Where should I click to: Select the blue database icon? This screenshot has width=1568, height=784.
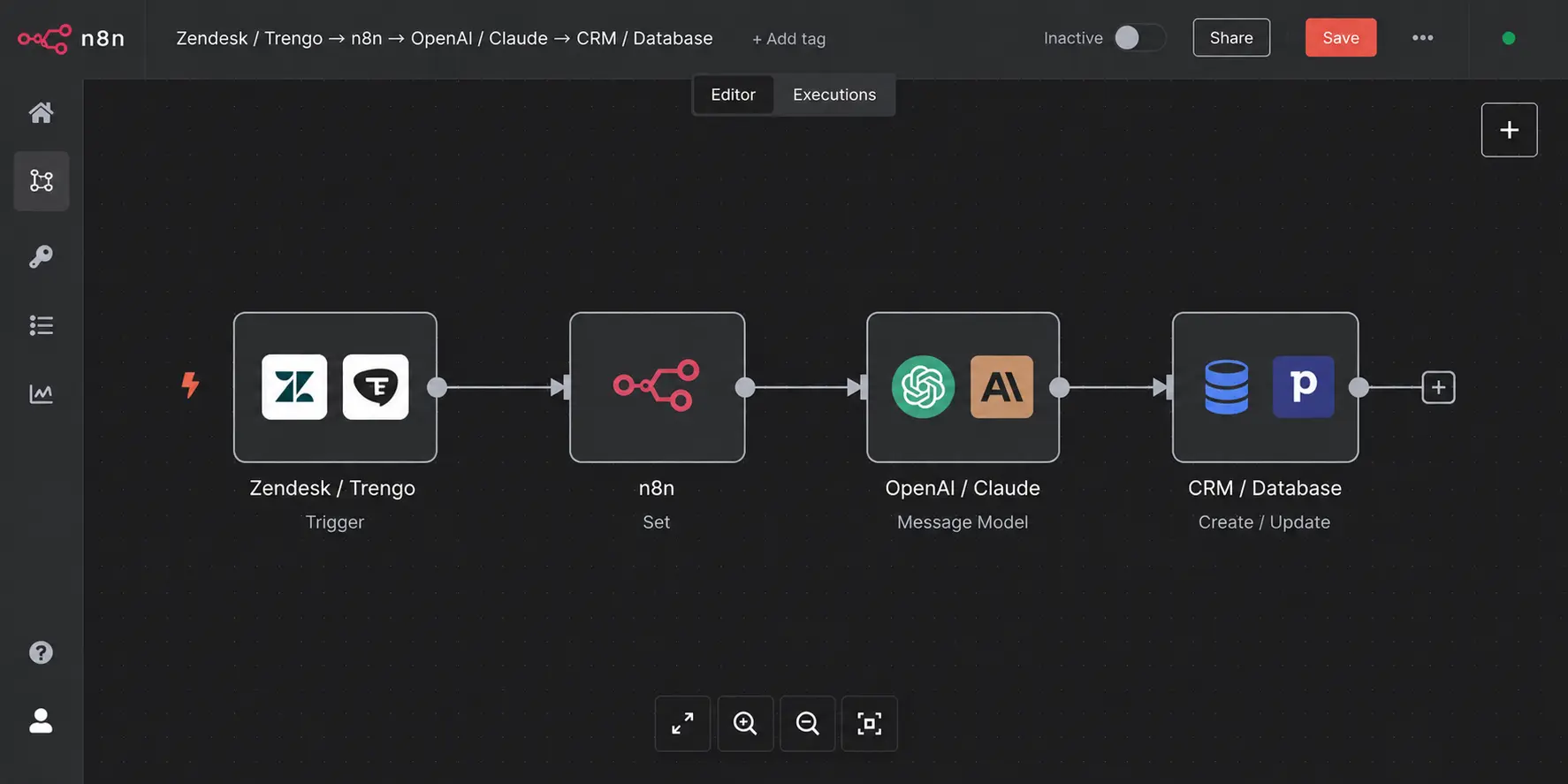pos(1227,387)
